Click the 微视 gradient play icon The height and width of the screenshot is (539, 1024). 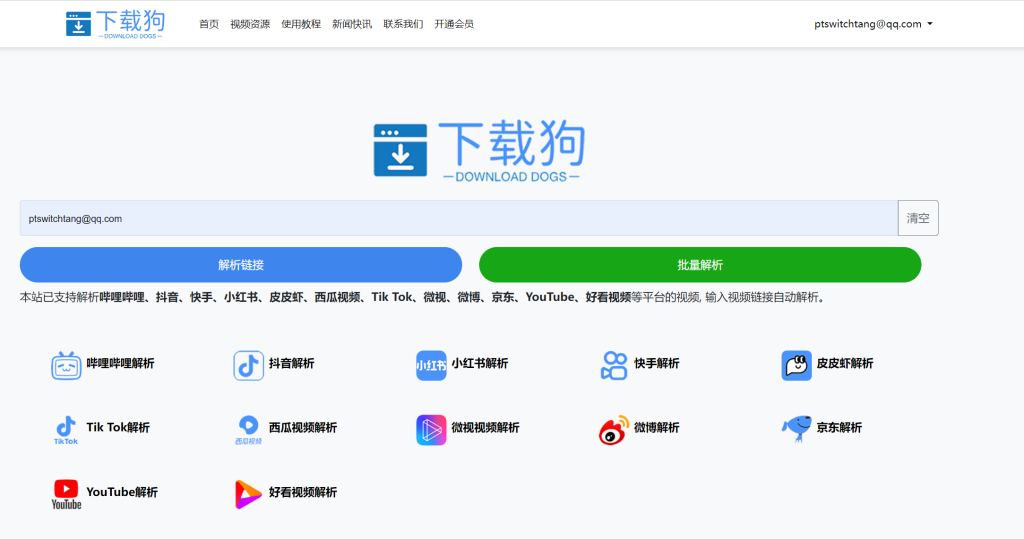point(431,430)
